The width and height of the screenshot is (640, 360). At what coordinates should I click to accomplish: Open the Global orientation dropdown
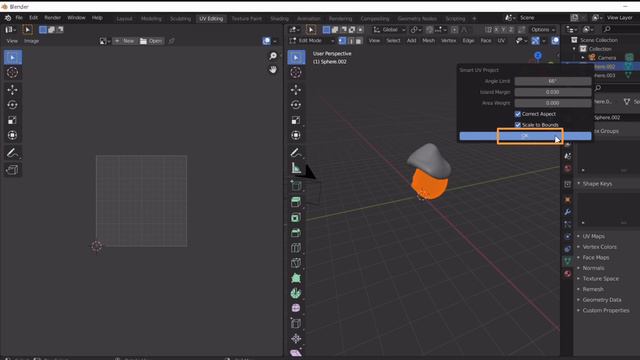pyautogui.click(x=389, y=30)
